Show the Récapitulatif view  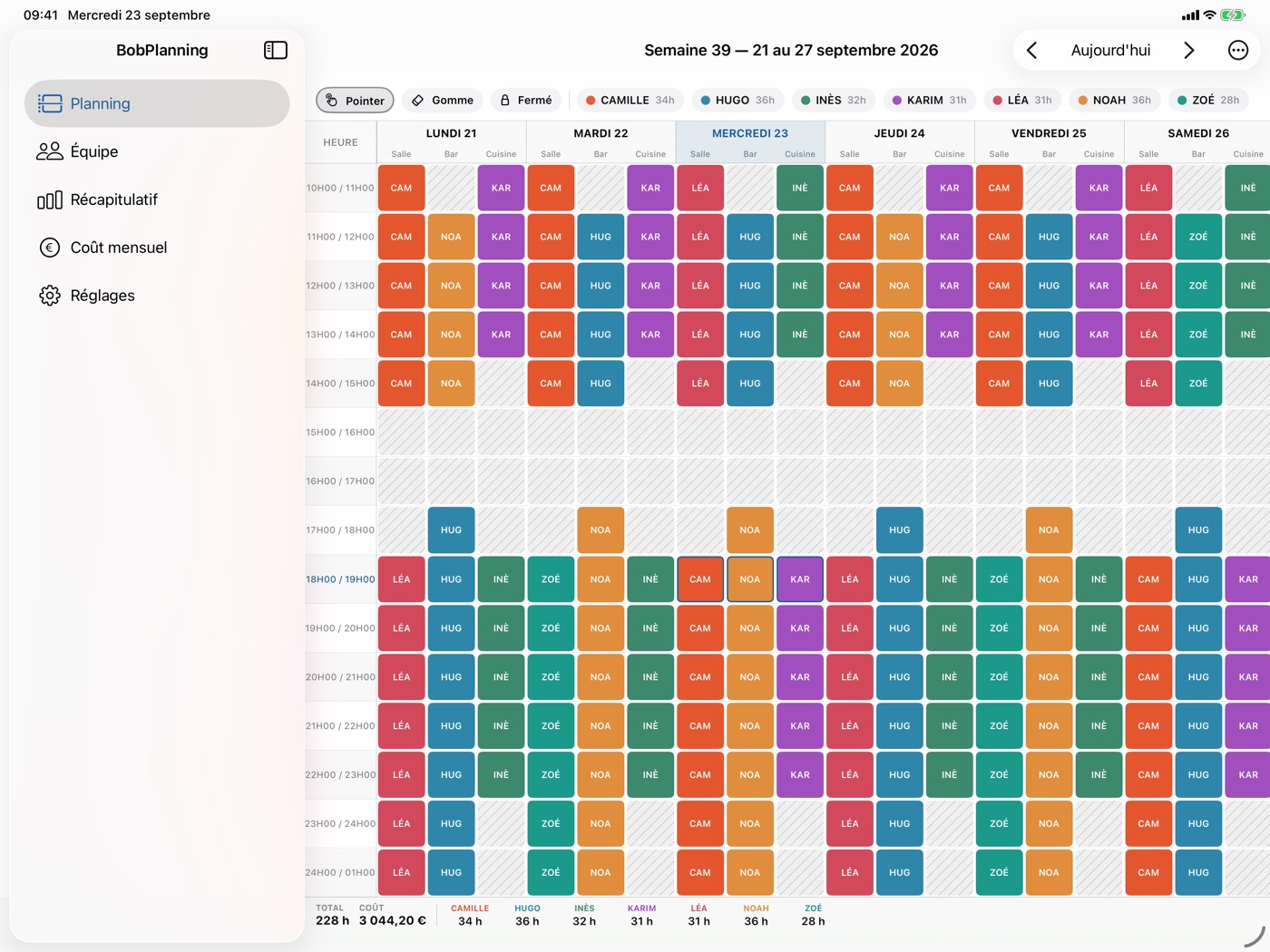point(157,199)
